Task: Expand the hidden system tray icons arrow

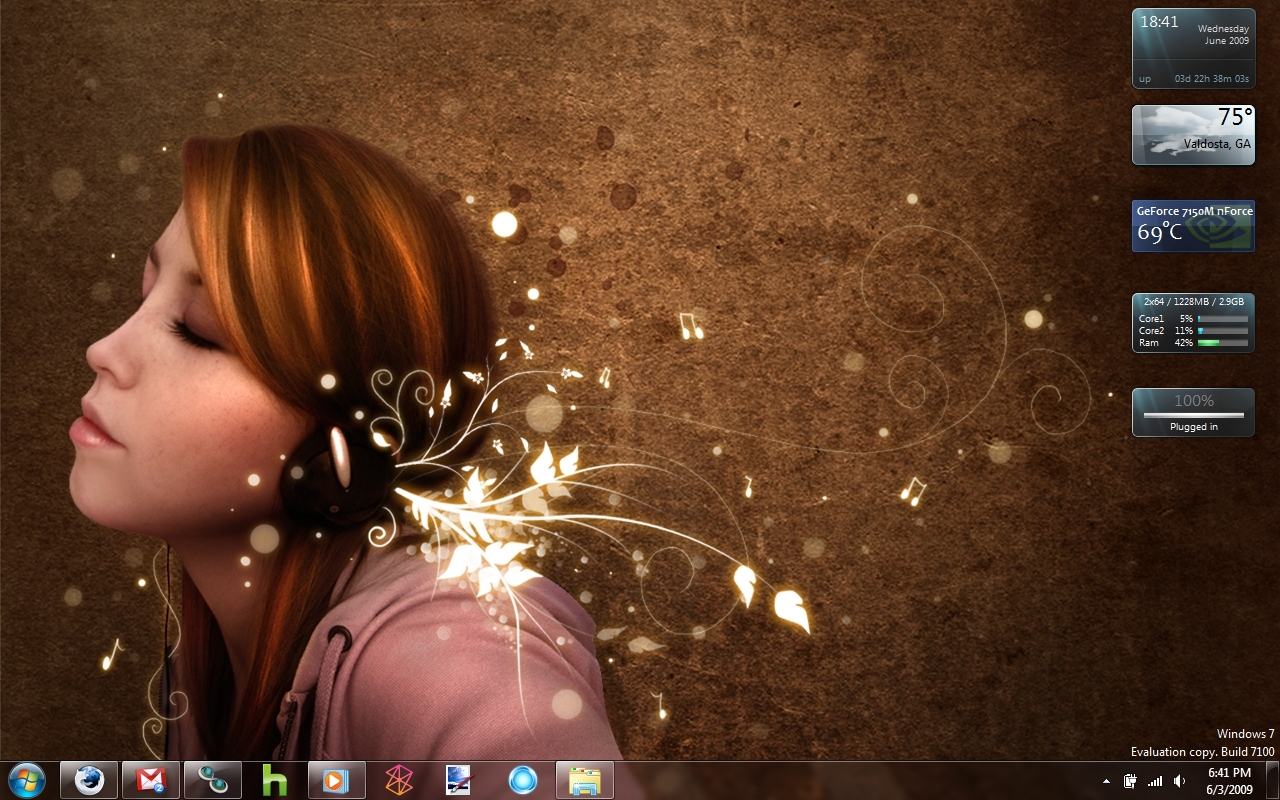Action: click(1106, 780)
